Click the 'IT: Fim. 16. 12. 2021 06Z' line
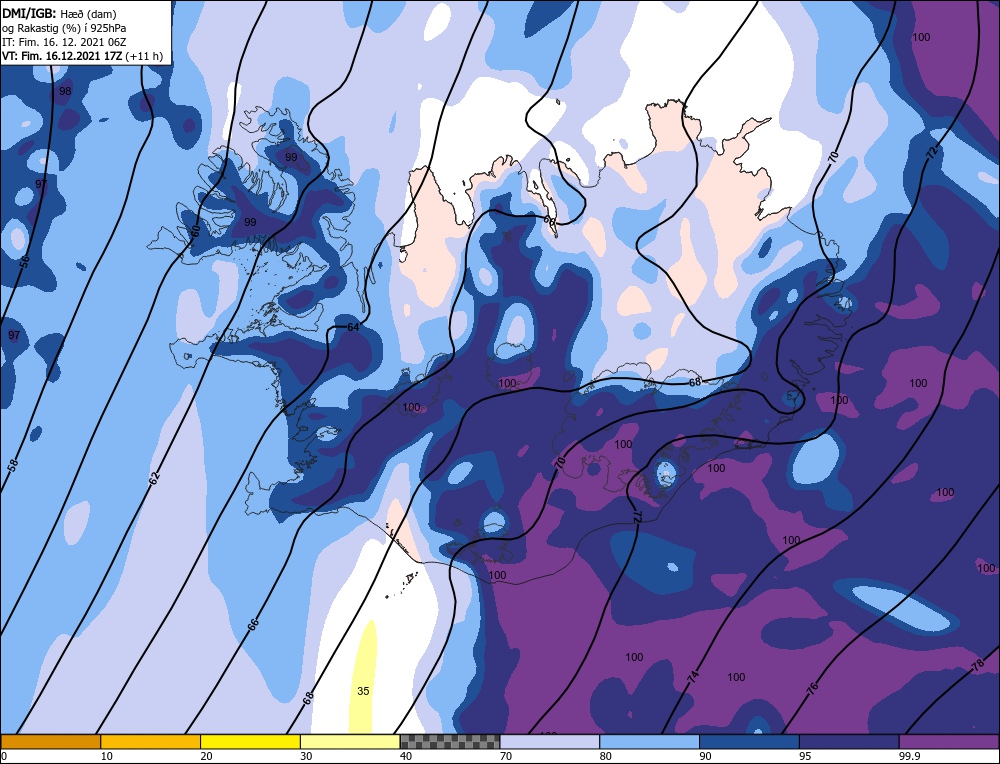1000x764 pixels. (x=64, y=42)
